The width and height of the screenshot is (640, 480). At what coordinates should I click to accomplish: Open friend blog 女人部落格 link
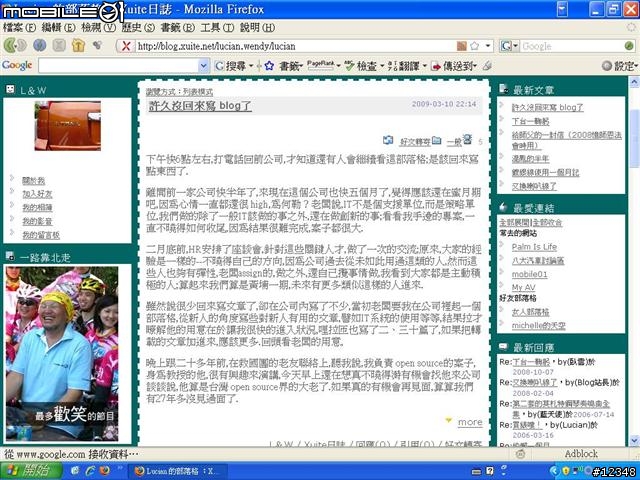(x=530, y=312)
